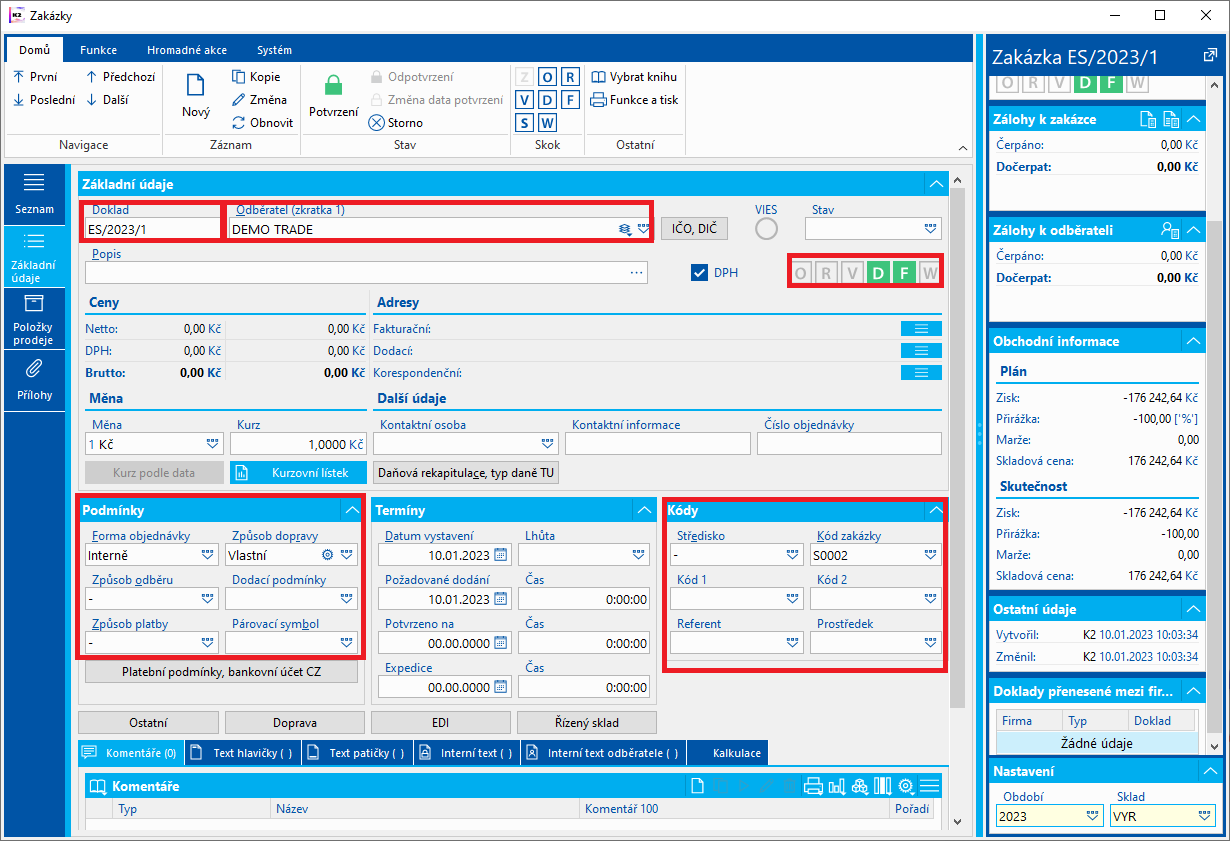The height and width of the screenshot is (841, 1230).
Task: Click Platební podmínky, bankovní účet CZ button
Action: 221,671
